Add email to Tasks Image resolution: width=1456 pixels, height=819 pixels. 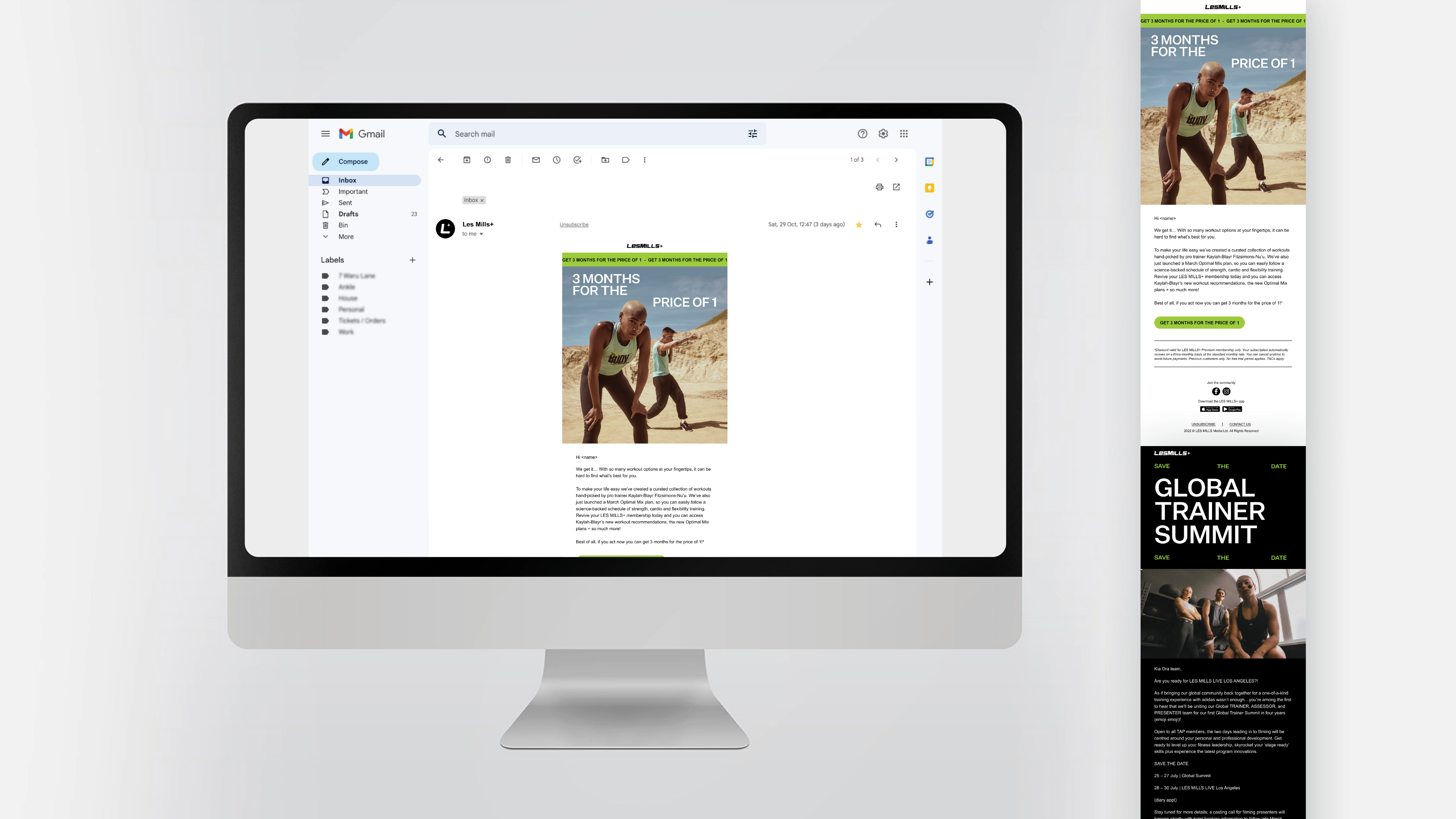[577, 160]
